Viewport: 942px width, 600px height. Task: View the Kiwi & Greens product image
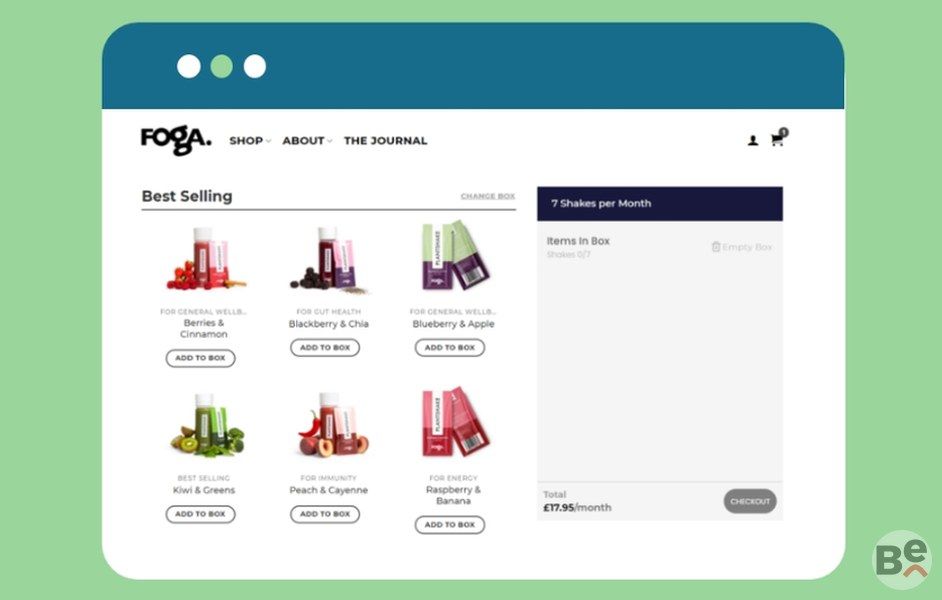tap(207, 425)
